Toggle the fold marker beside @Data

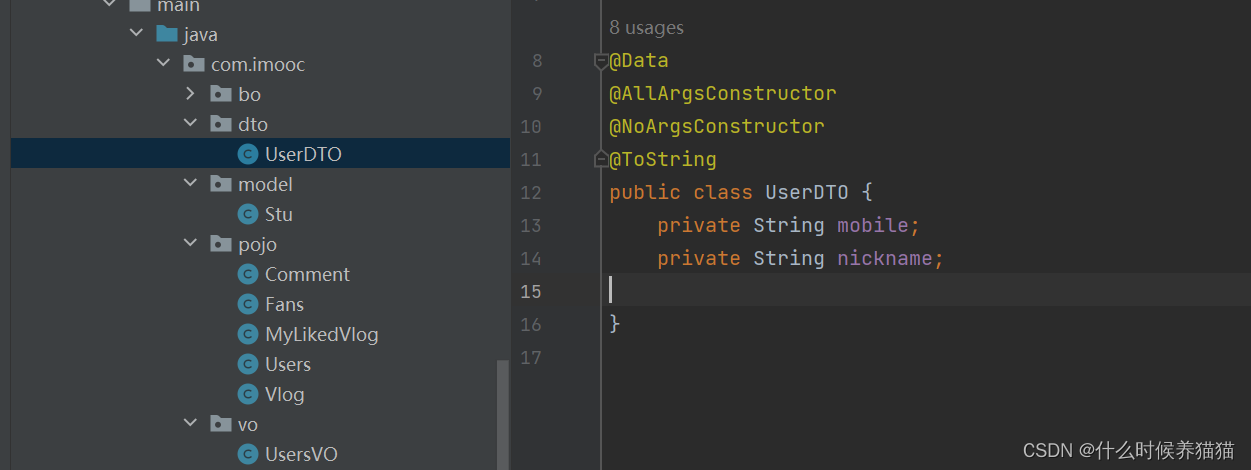coord(601,61)
